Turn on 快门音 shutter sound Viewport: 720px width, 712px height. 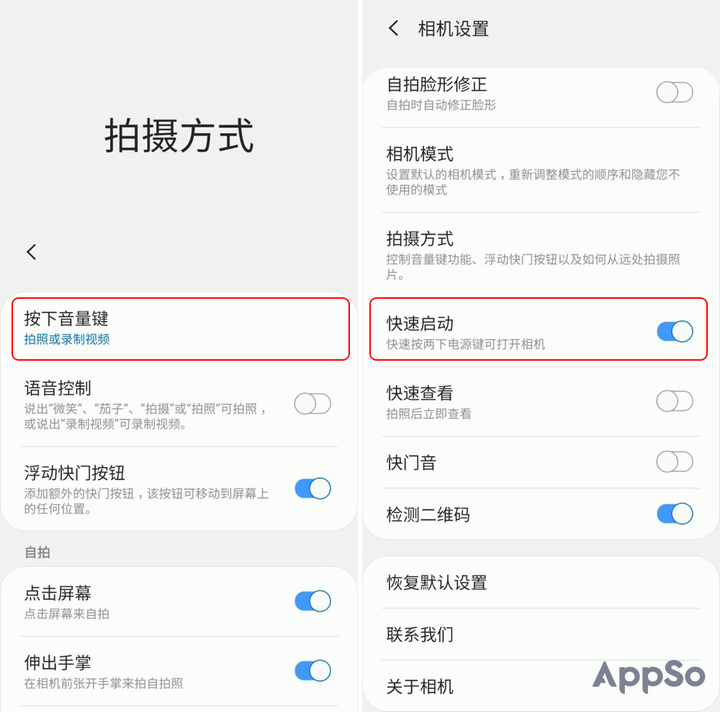pyautogui.click(x=675, y=462)
